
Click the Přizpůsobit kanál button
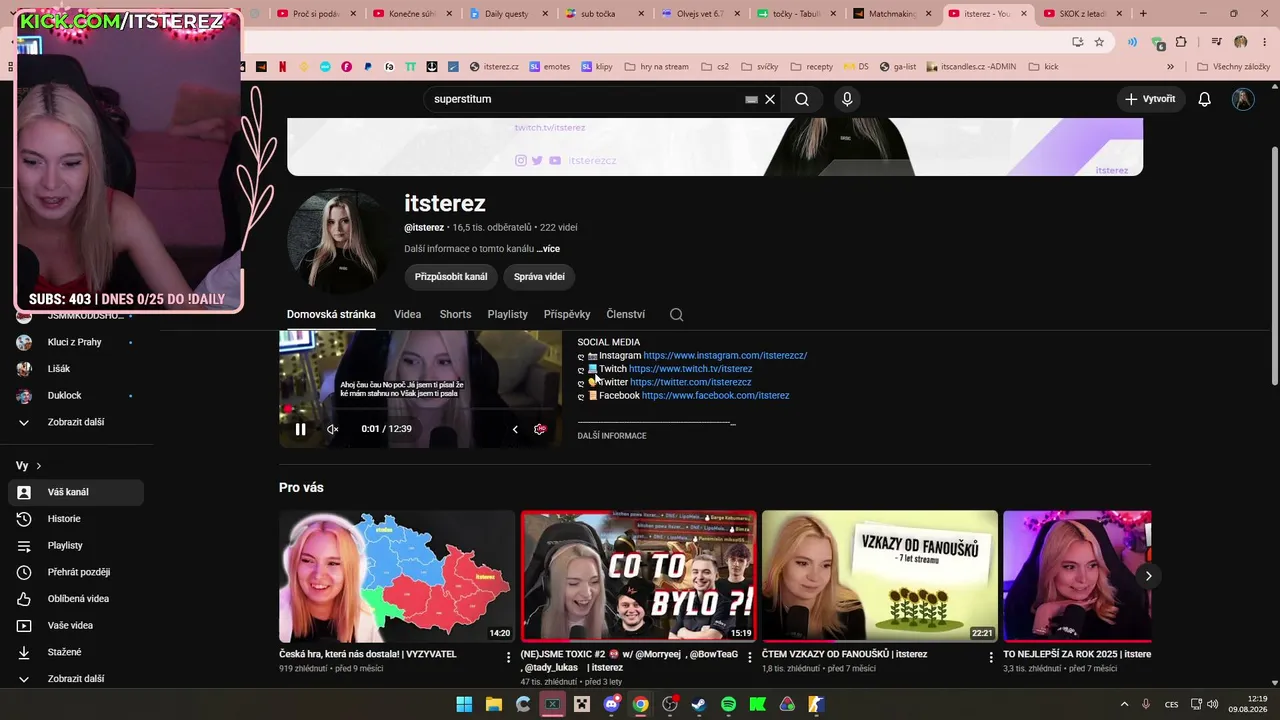[x=451, y=277]
